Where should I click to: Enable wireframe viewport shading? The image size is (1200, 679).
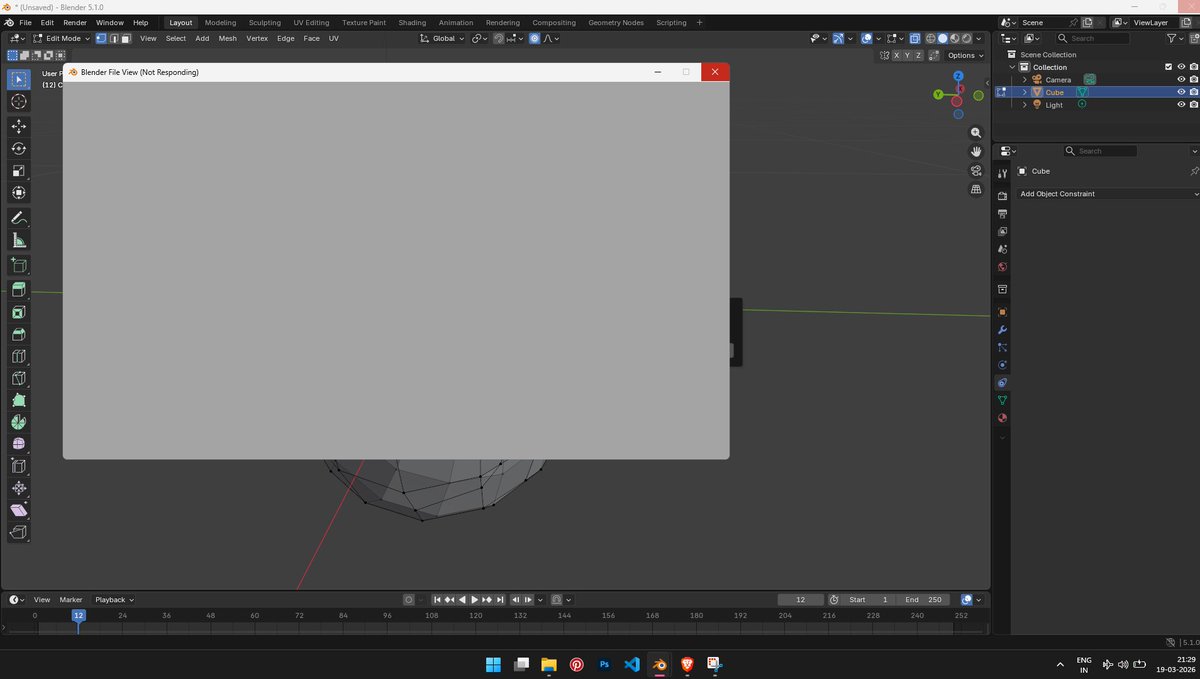(x=931, y=38)
